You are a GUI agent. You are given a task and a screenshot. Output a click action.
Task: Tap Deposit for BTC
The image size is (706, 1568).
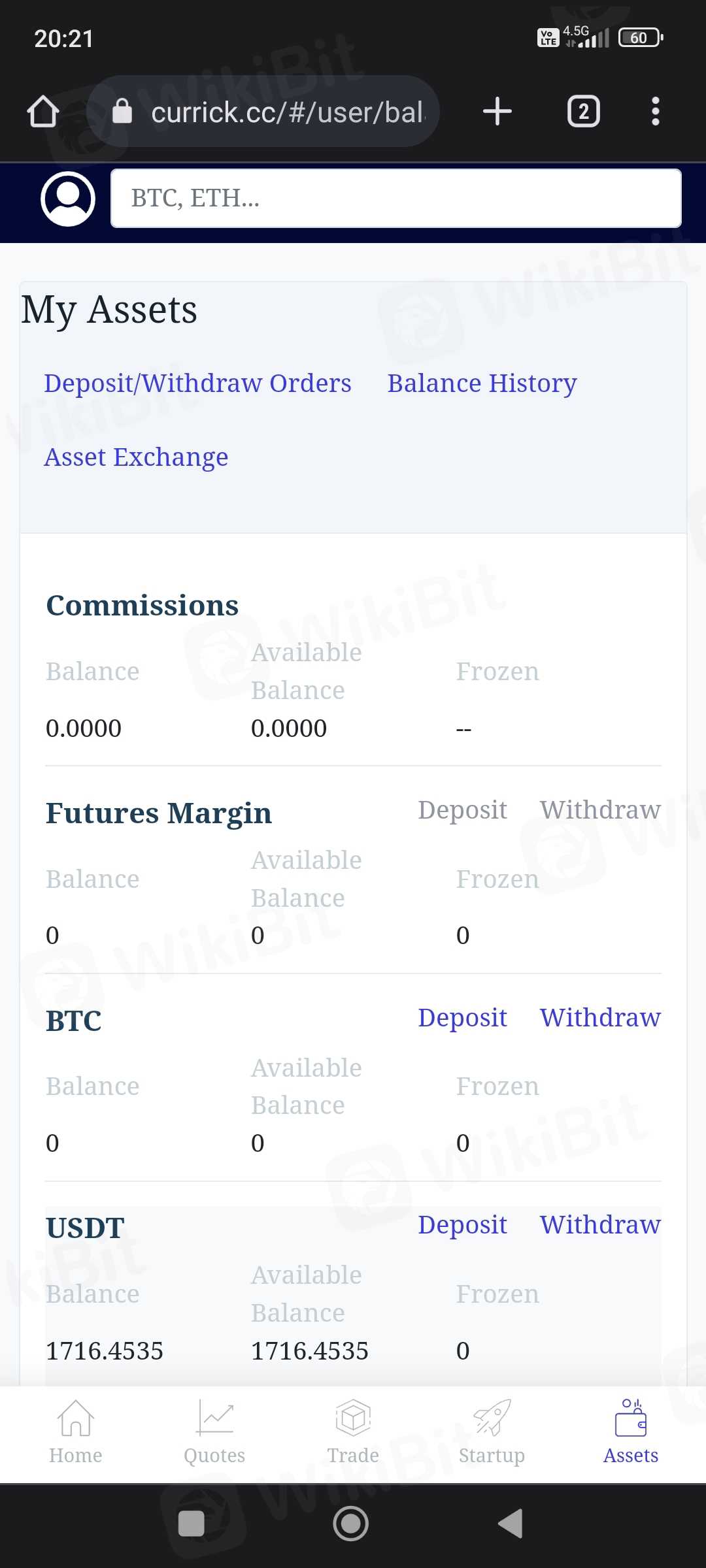click(462, 1018)
